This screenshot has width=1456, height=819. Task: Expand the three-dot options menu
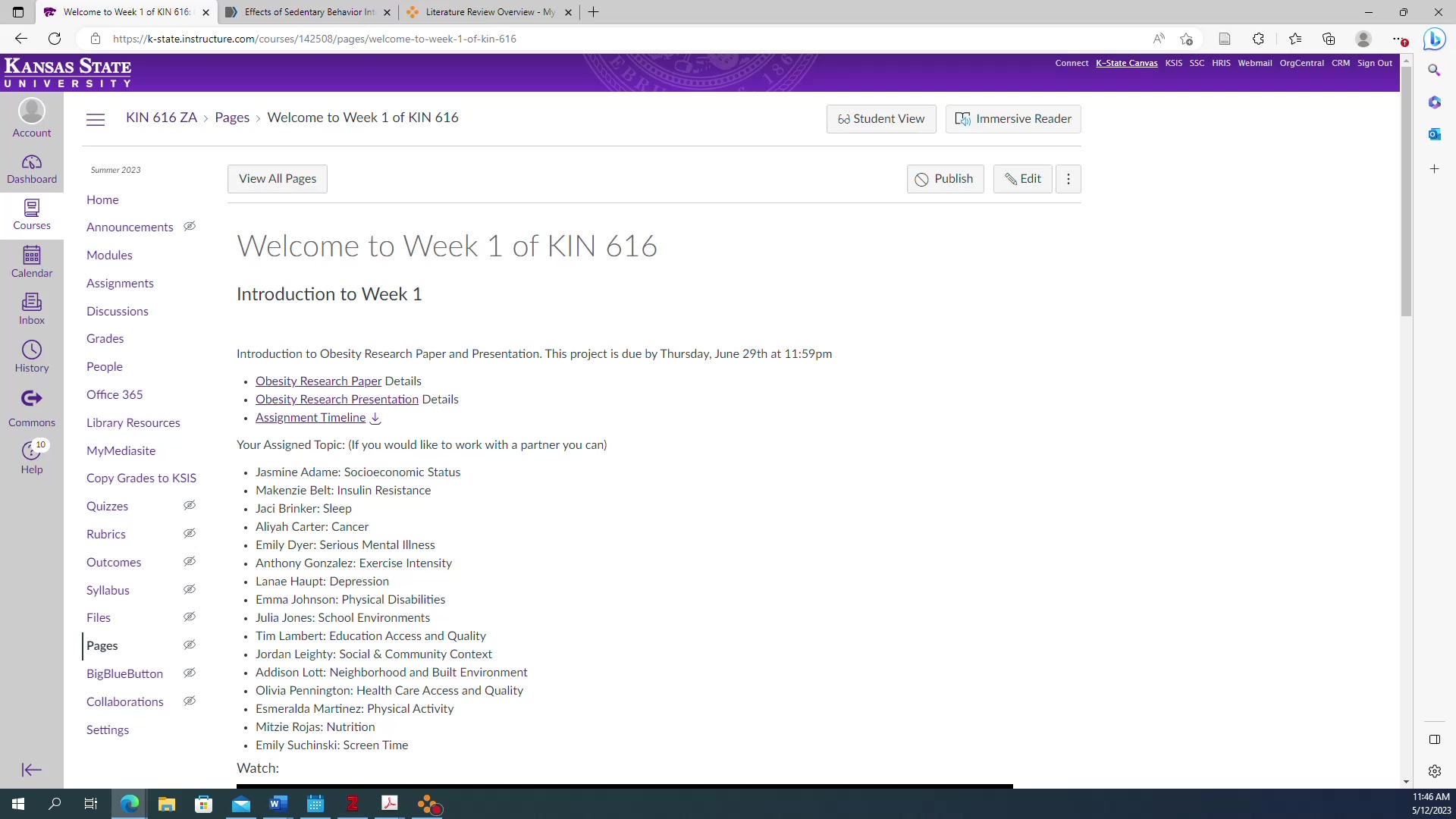pyautogui.click(x=1068, y=178)
